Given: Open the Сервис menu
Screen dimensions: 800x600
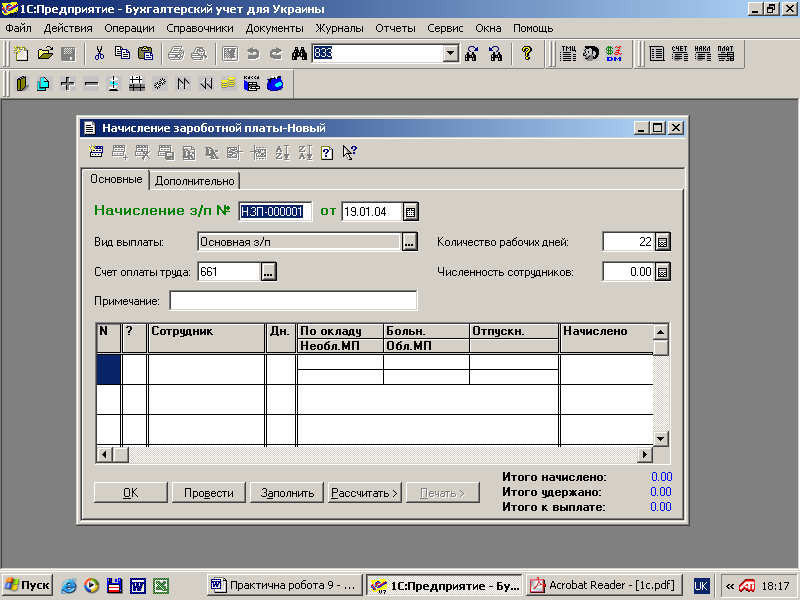Looking at the screenshot, I should pos(445,29).
